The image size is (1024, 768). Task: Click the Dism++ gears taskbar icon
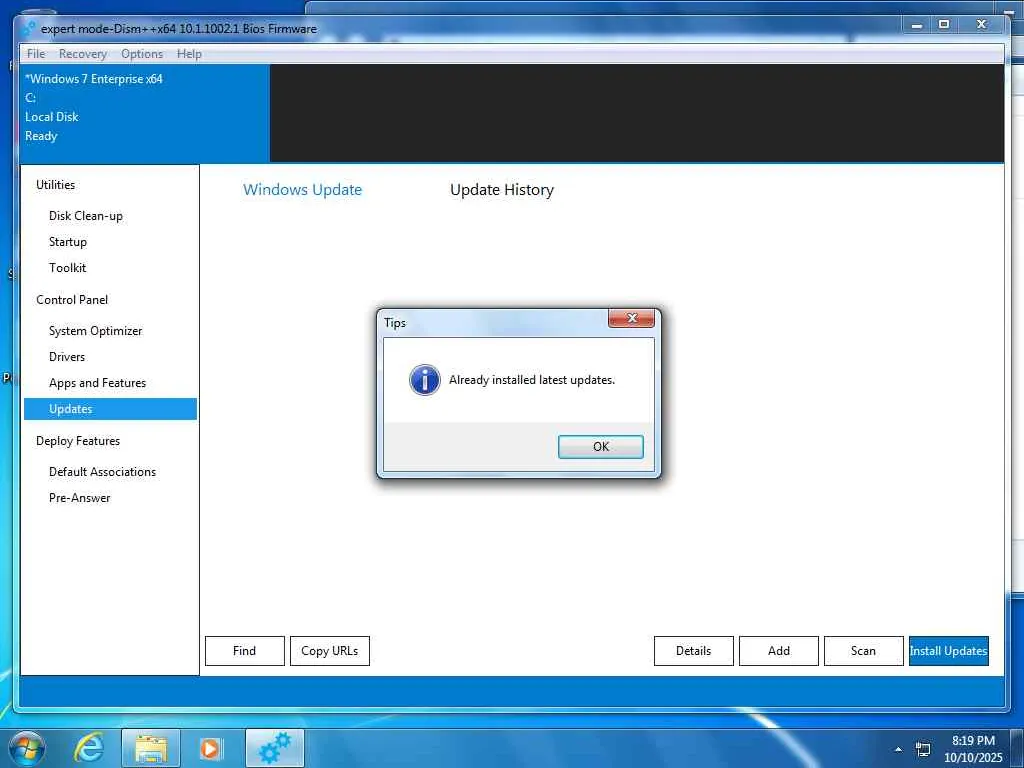coord(275,748)
